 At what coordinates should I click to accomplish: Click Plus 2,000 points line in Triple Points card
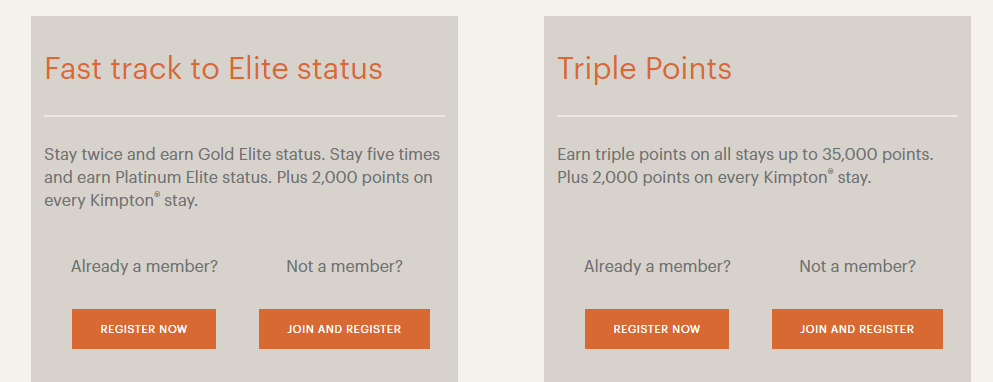(714, 178)
